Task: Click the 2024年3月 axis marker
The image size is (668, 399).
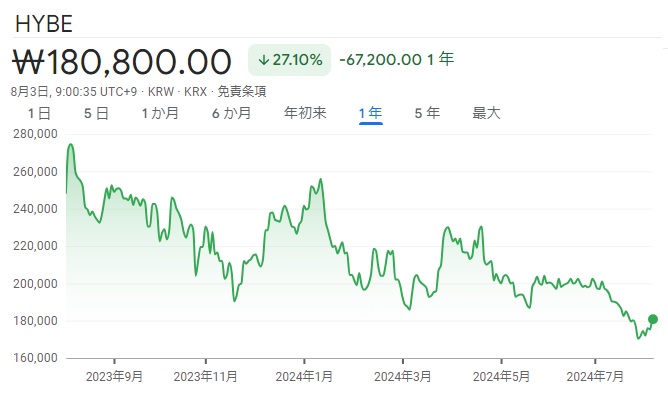Action: [x=403, y=376]
